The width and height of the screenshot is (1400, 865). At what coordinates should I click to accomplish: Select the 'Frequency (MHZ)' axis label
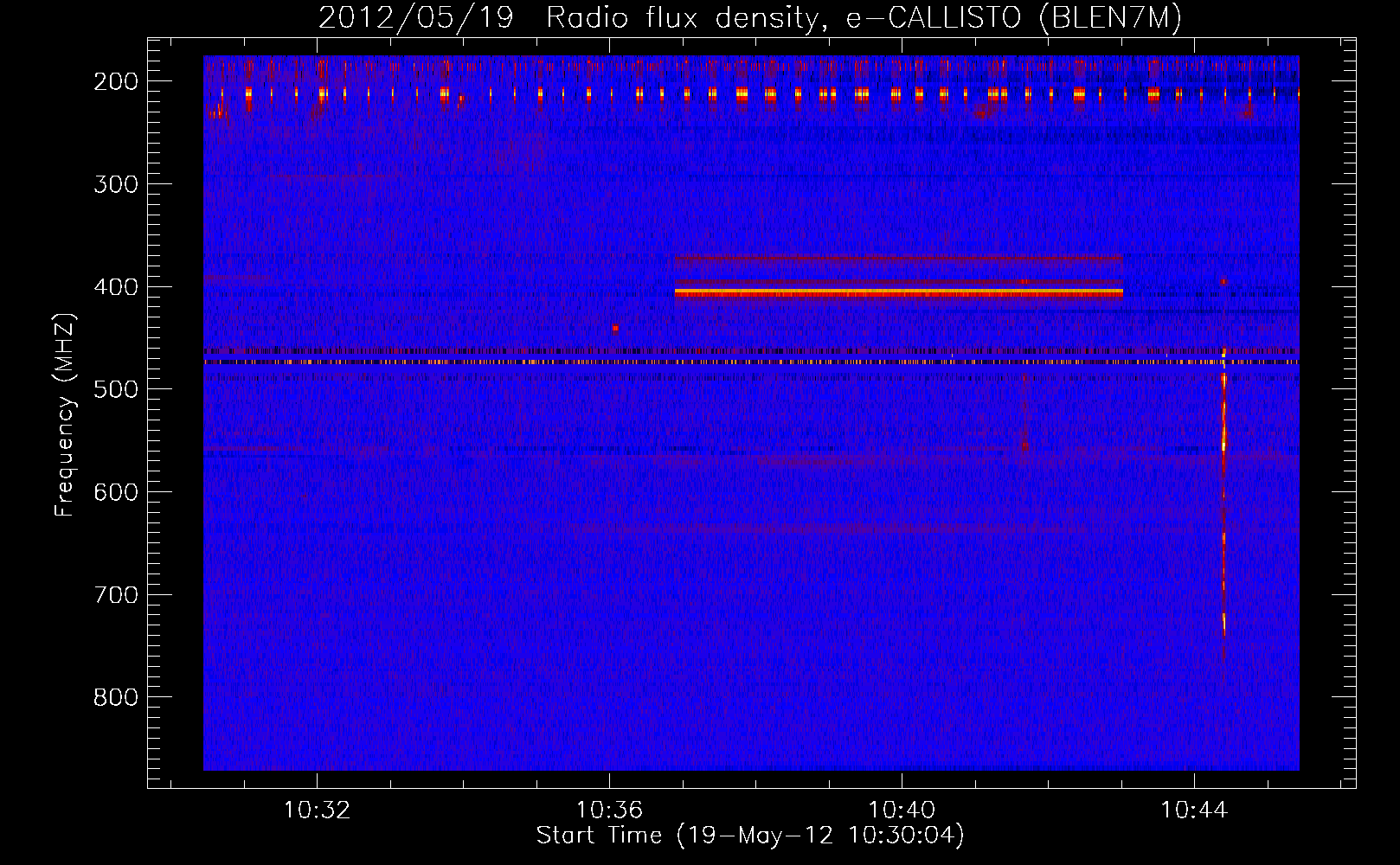(65, 415)
